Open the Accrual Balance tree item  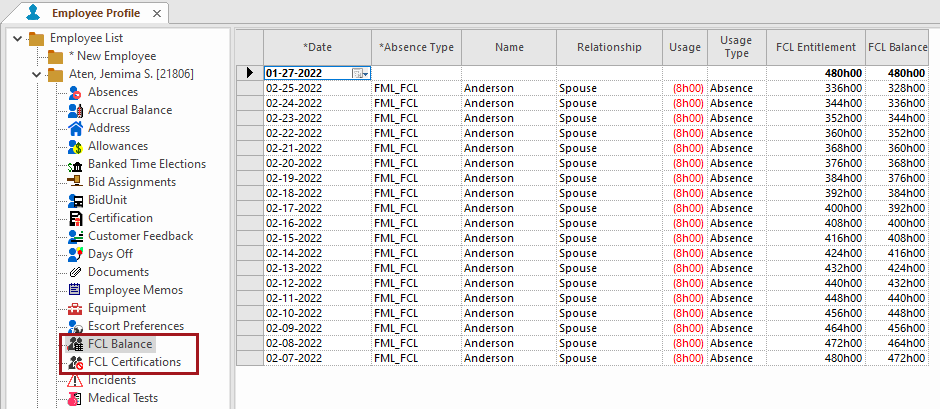pyautogui.click(x=130, y=110)
